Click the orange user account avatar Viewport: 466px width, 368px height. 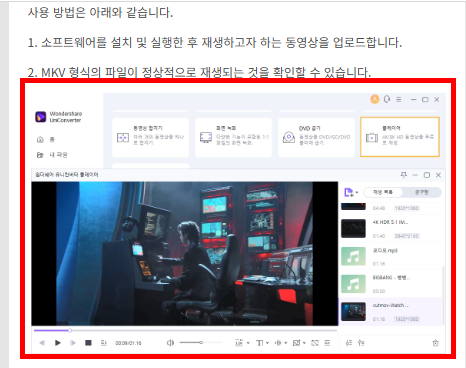click(375, 99)
